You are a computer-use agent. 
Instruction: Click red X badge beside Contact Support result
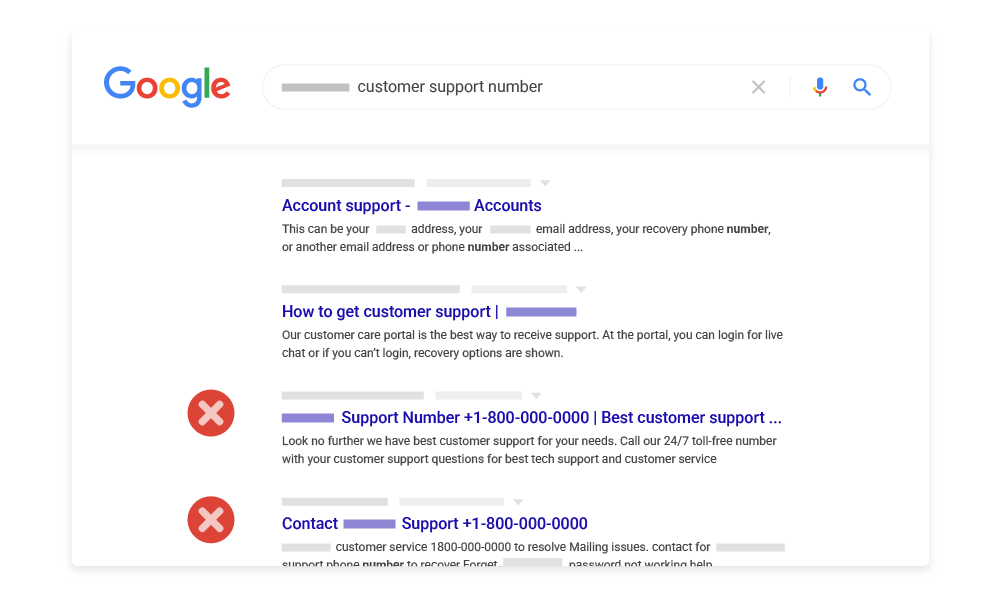coord(211,520)
